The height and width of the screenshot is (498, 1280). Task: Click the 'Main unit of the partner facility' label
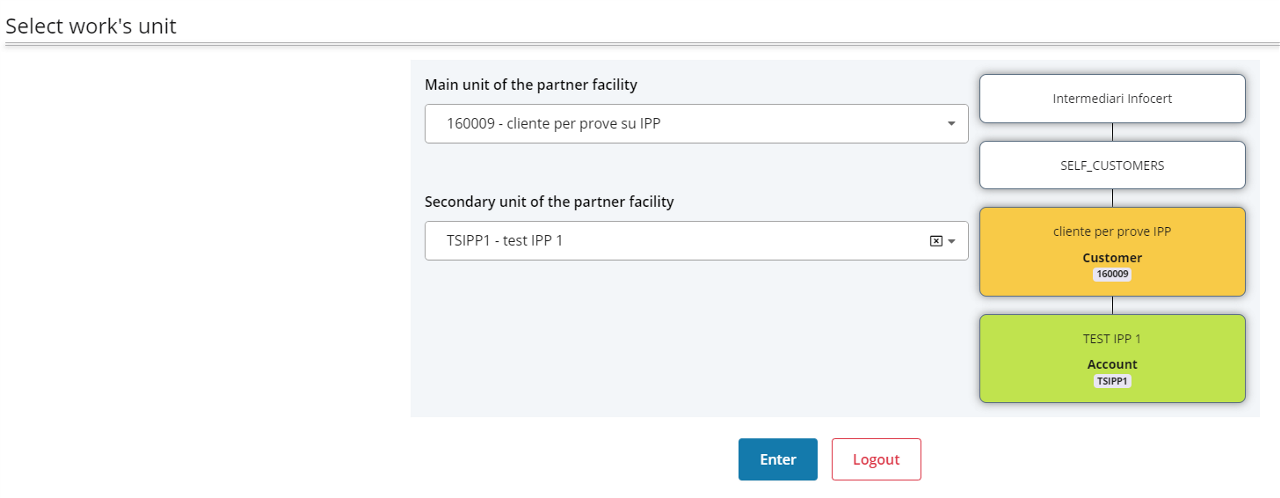531,85
